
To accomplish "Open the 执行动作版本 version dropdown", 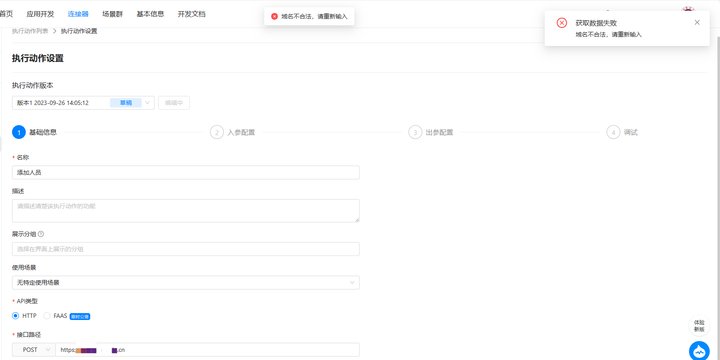I will 83,103.
